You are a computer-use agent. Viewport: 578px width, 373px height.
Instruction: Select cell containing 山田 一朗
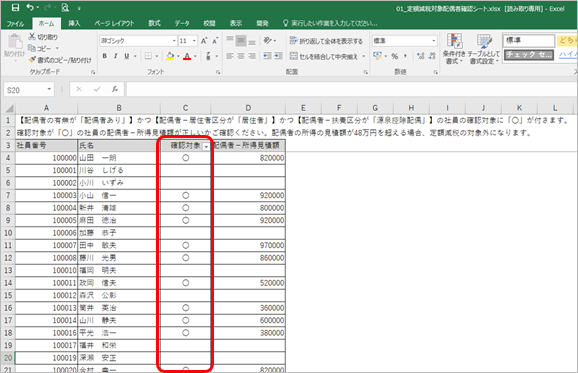[119, 158]
